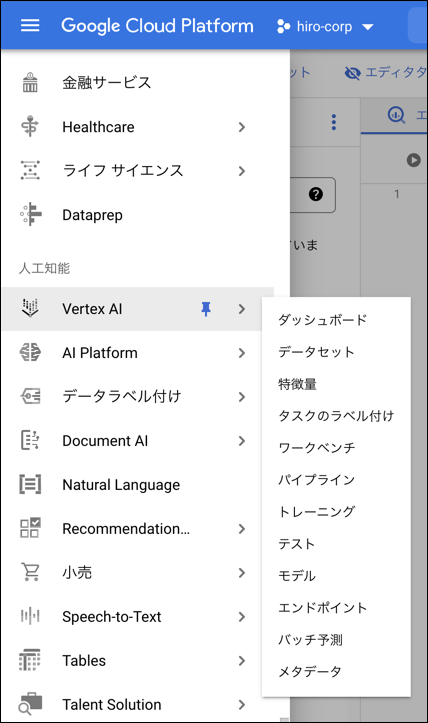Expand the Tables submenu chevron
Screen dimensions: 428x723
tap(242, 661)
